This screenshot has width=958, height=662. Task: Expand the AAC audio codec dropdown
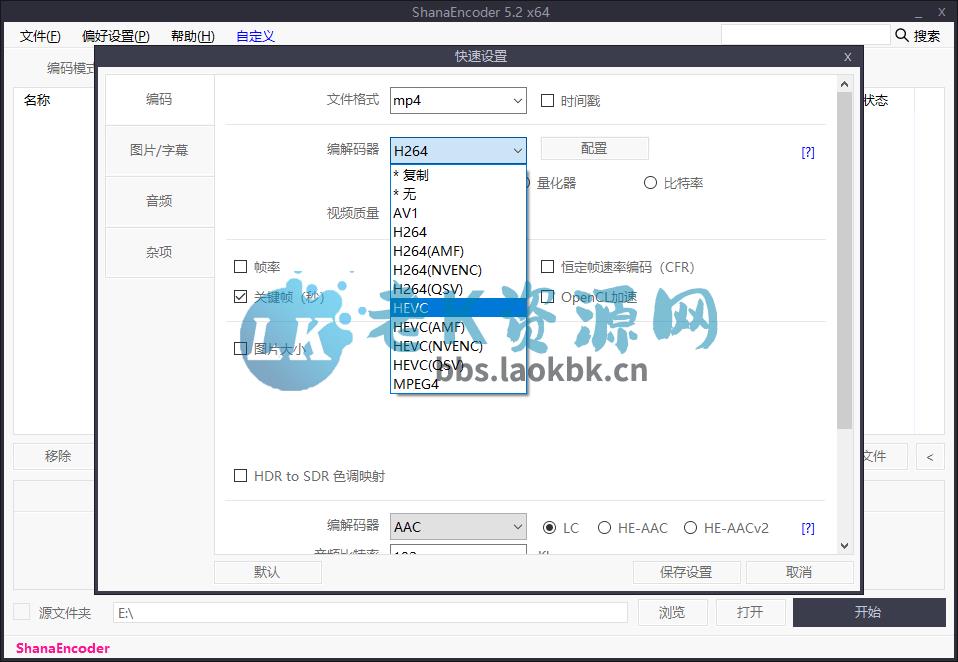pyautogui.click(x=458, y=526)
